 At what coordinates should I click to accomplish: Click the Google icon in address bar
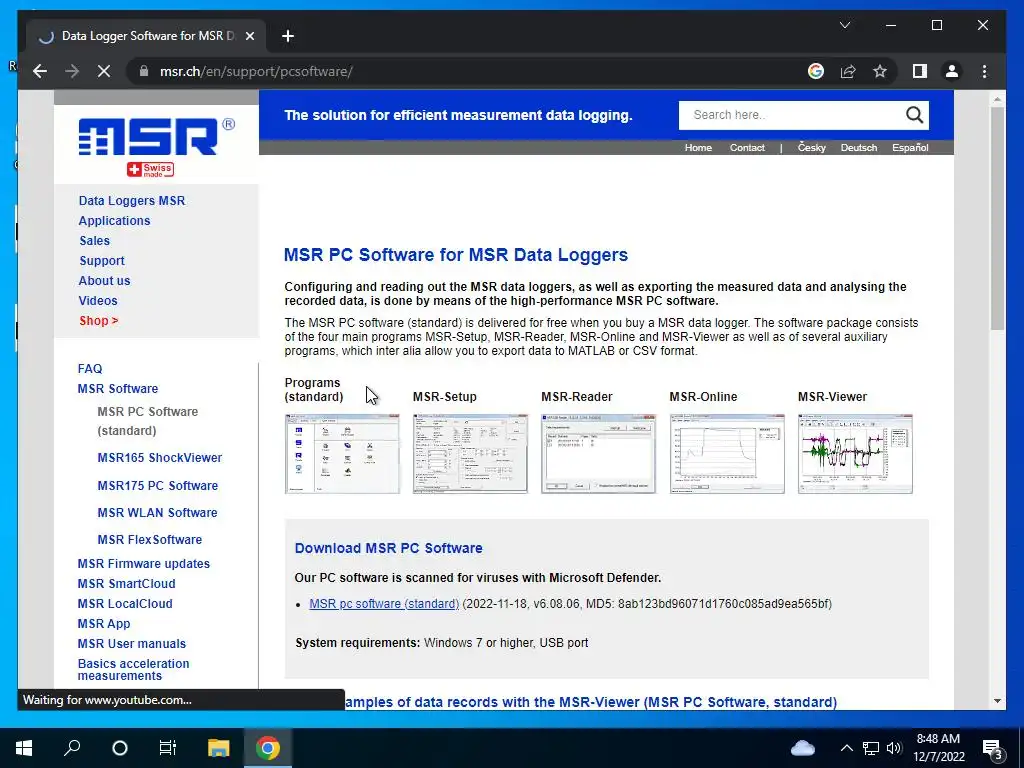tap(816, 71)
